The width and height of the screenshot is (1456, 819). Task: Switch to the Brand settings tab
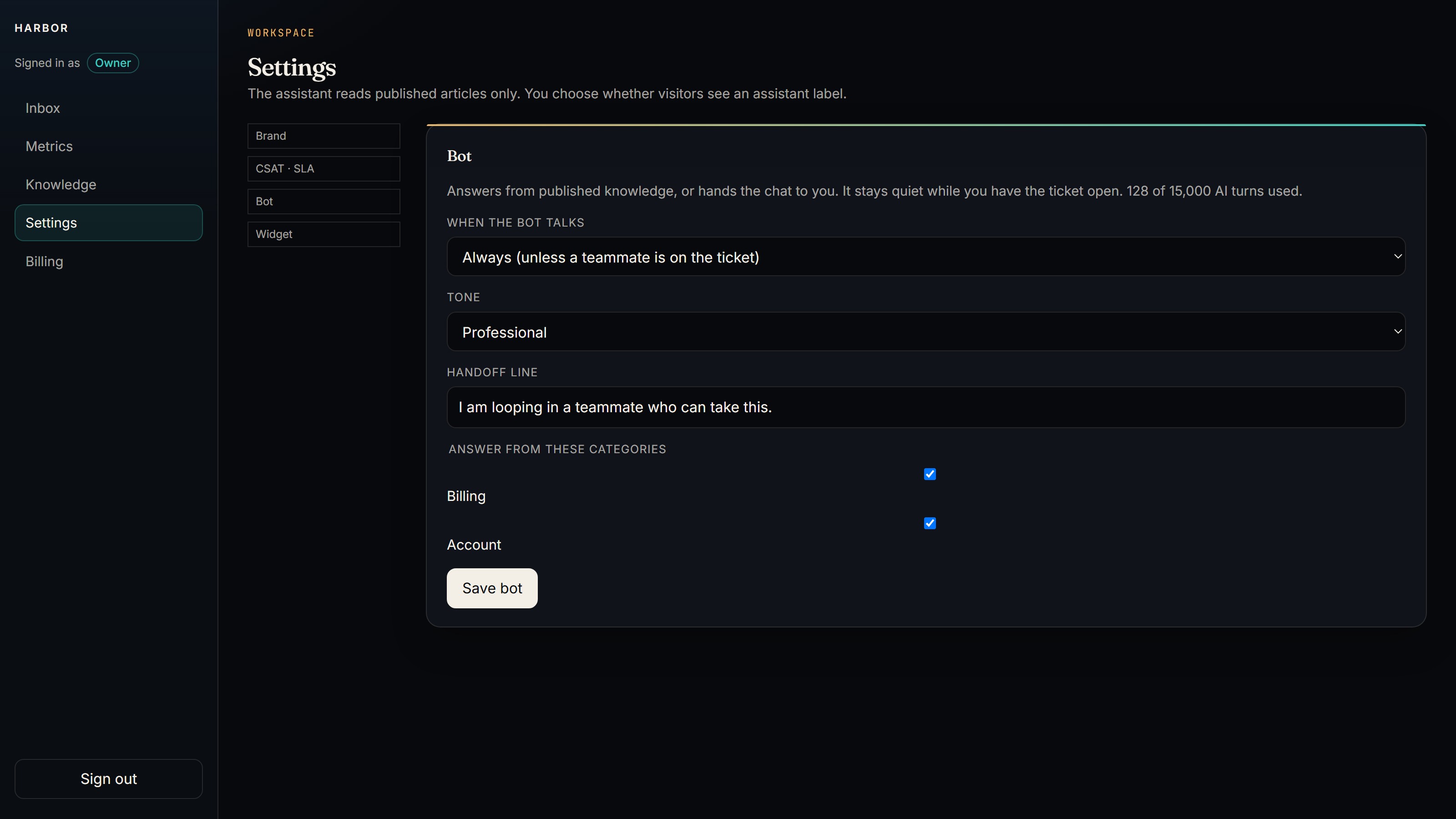tap(324, 136)
